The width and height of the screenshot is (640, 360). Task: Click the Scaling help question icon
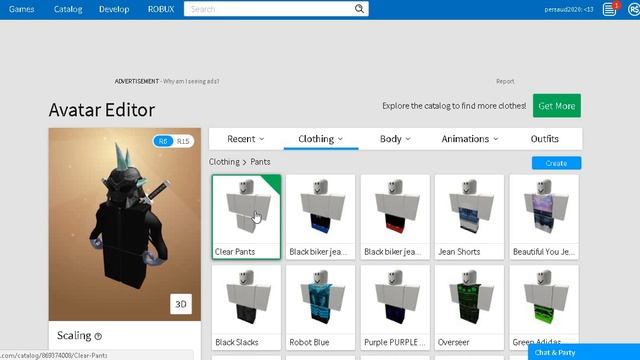98,336
